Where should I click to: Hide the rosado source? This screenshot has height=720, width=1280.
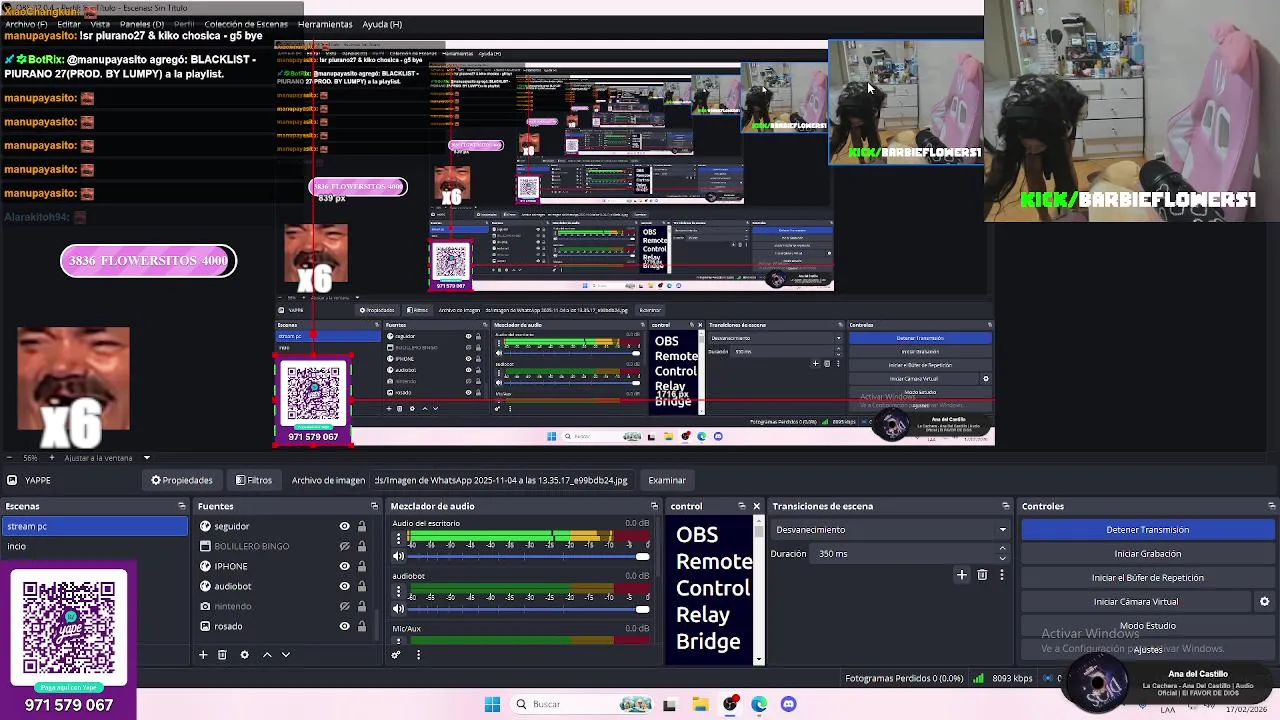[x=344, y=626]
